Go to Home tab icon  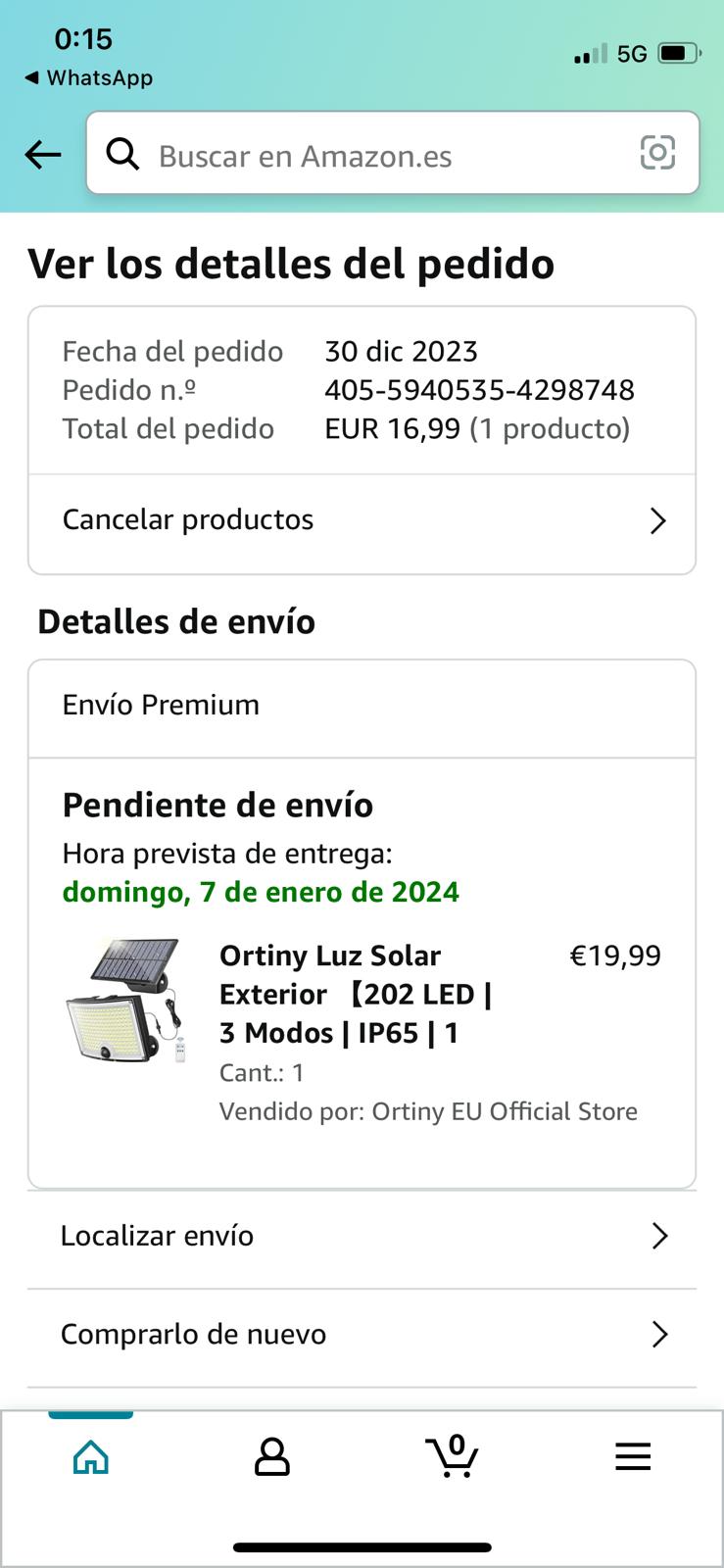click(91, 1457)
